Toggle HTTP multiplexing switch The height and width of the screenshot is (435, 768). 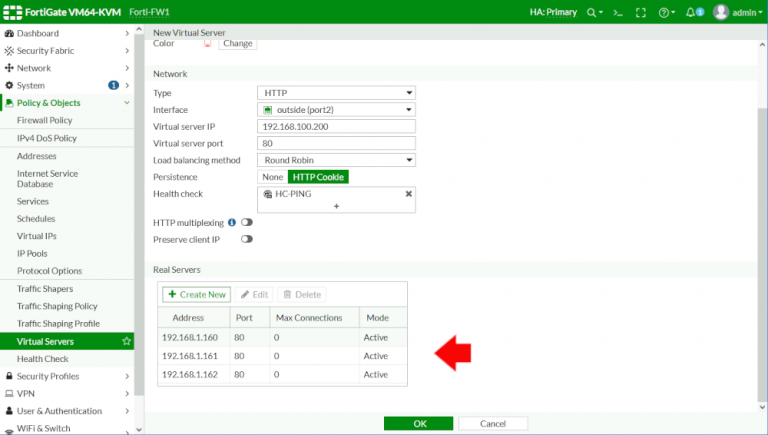click(x=247, y=222)
